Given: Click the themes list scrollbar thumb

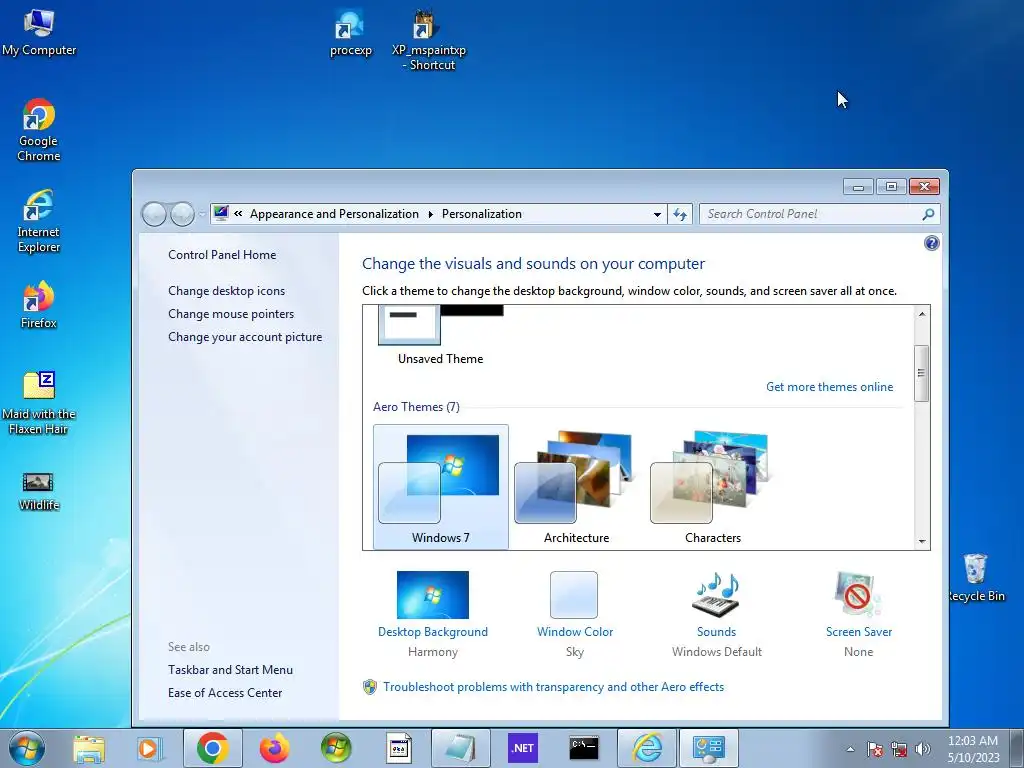Looking at the screenshot, I should pyautogui.click(x=921, y=373).
